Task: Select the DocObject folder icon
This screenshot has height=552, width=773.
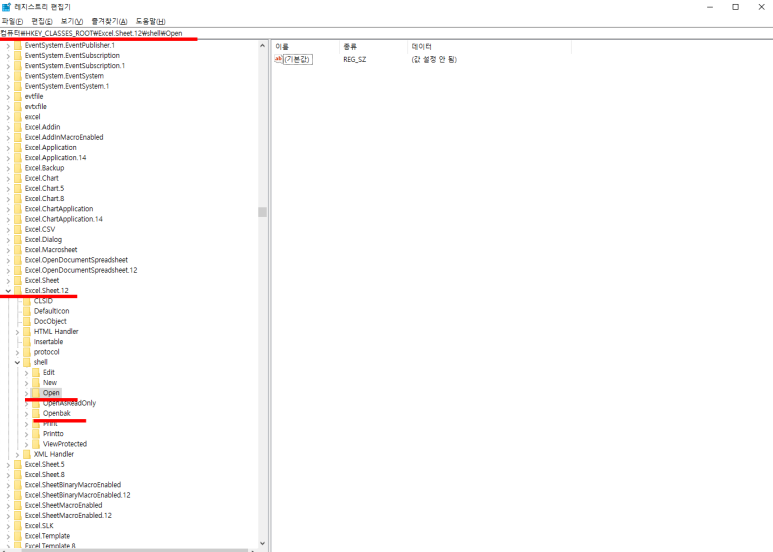Action: 27,321
